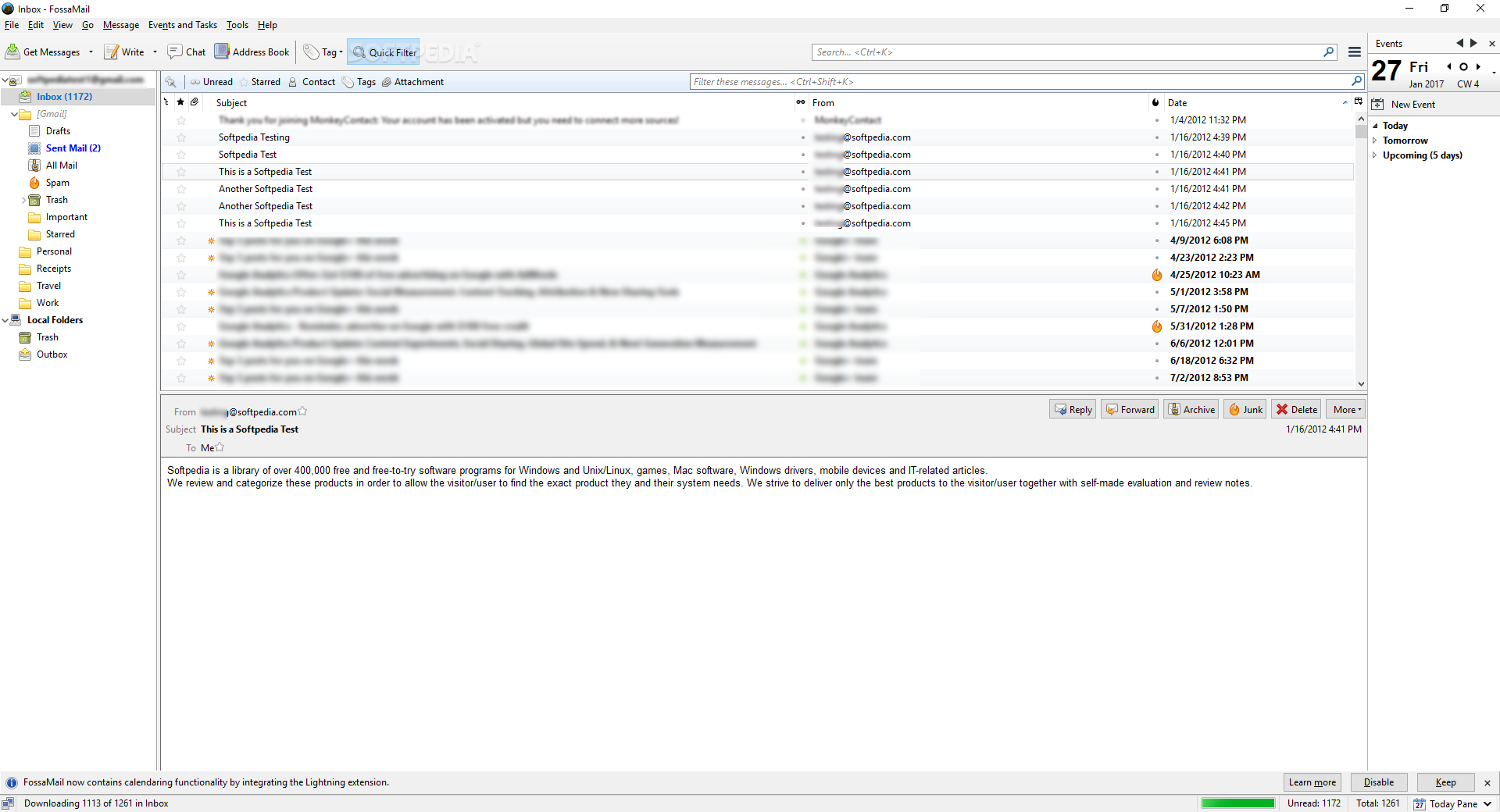1500x812 pixels.
Task: Toggle the Tags quick filter
Action: pos(359,81)
